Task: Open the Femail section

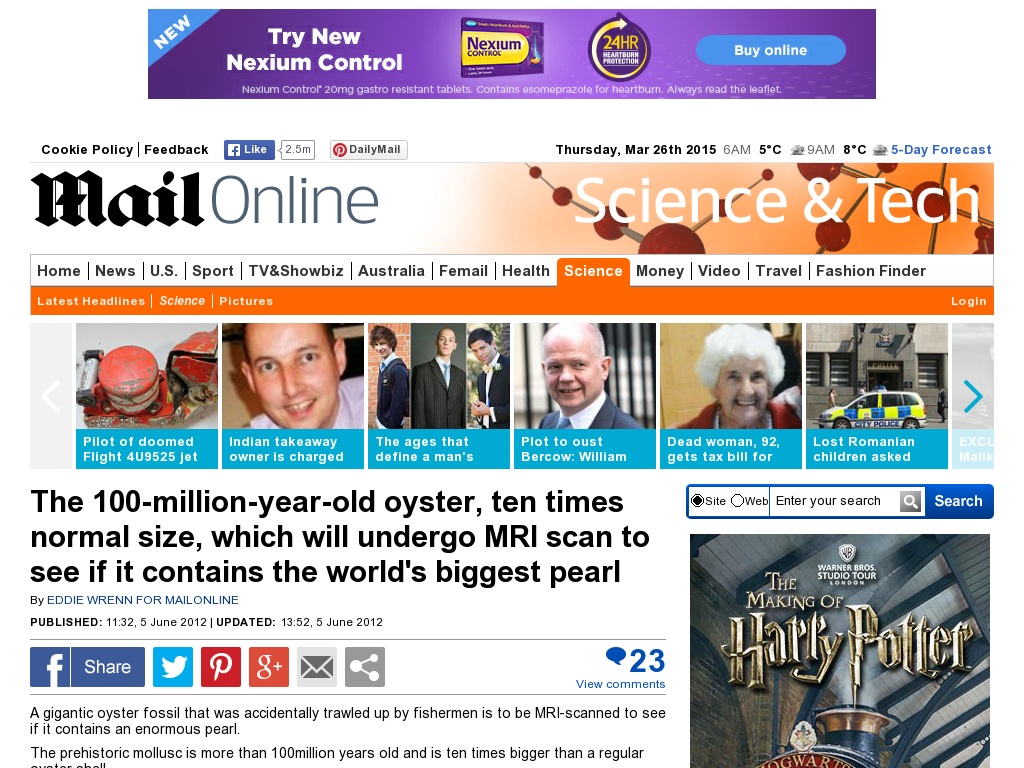Action: (463, 271)
